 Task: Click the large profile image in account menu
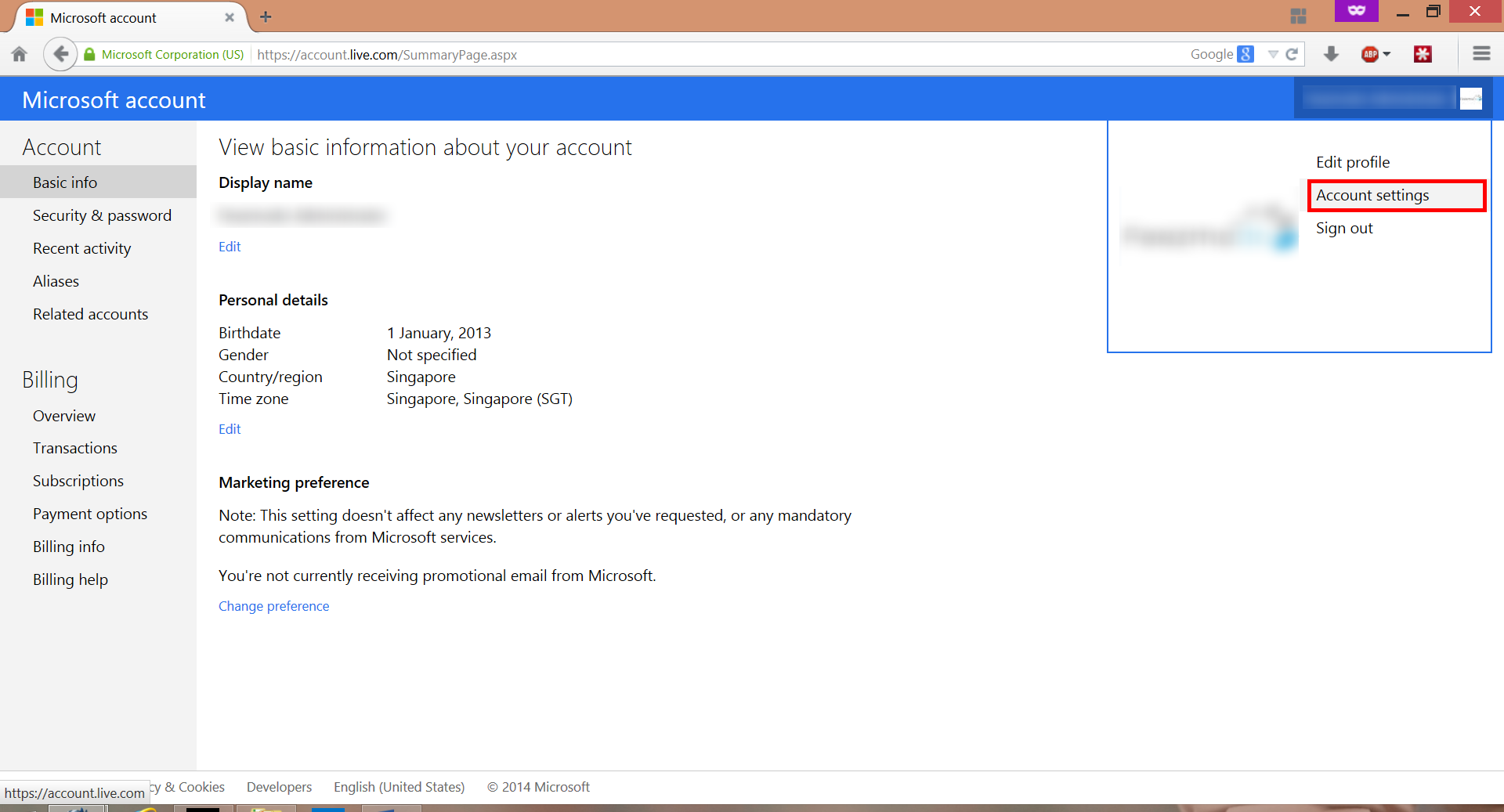pos(1210,229)
